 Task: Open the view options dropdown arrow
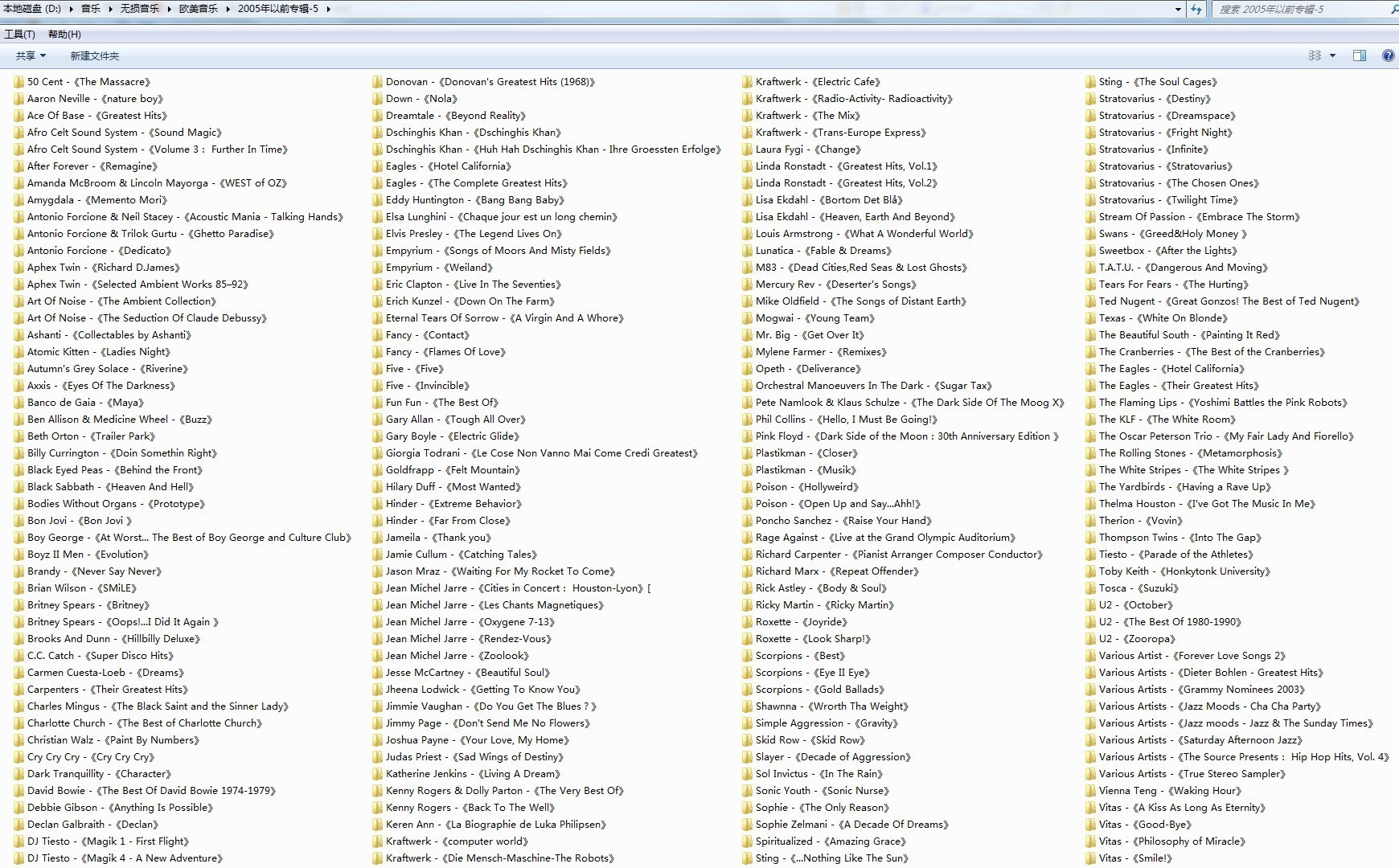[1332, 55]
